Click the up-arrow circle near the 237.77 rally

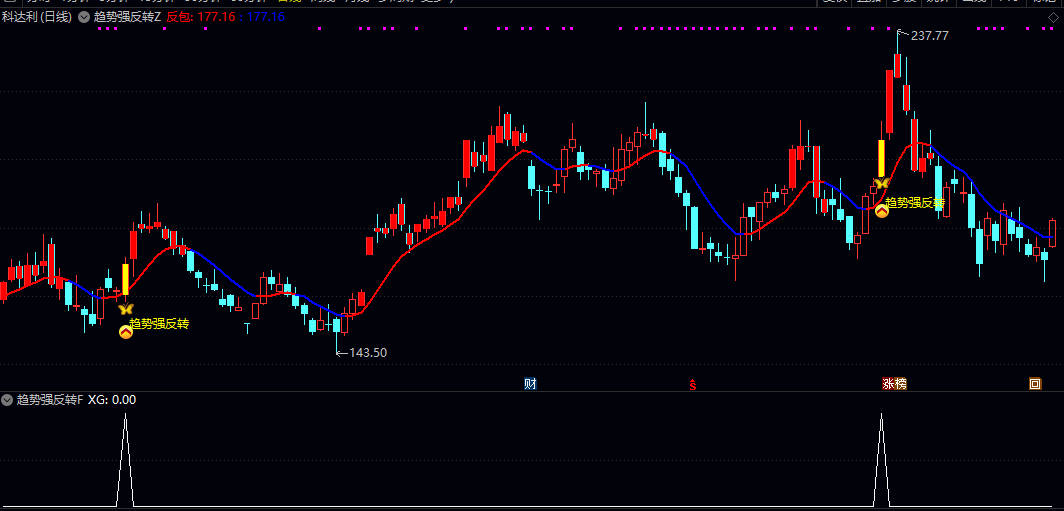click(x=881, y=211)
